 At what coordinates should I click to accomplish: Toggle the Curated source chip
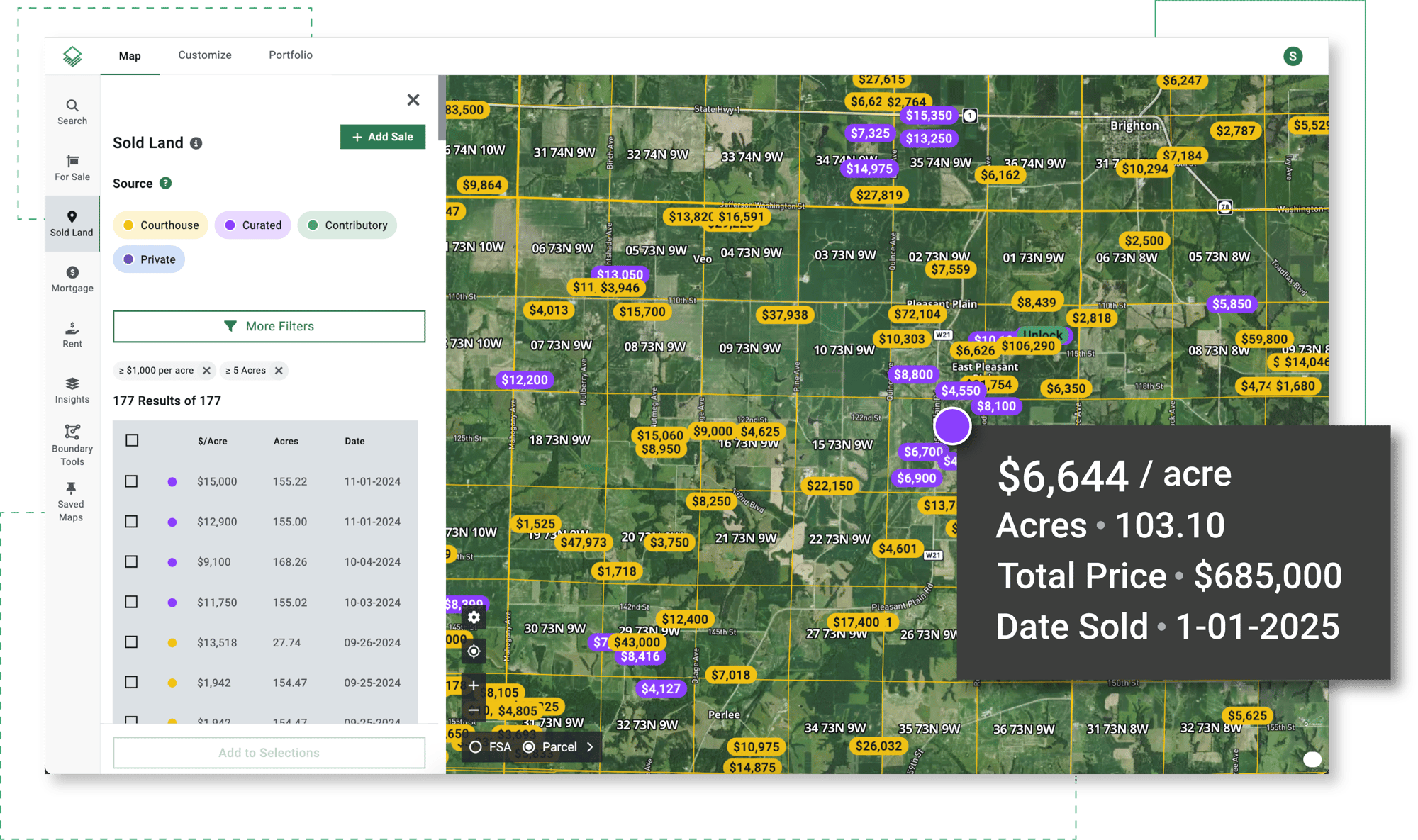click(x=252, y=225)
